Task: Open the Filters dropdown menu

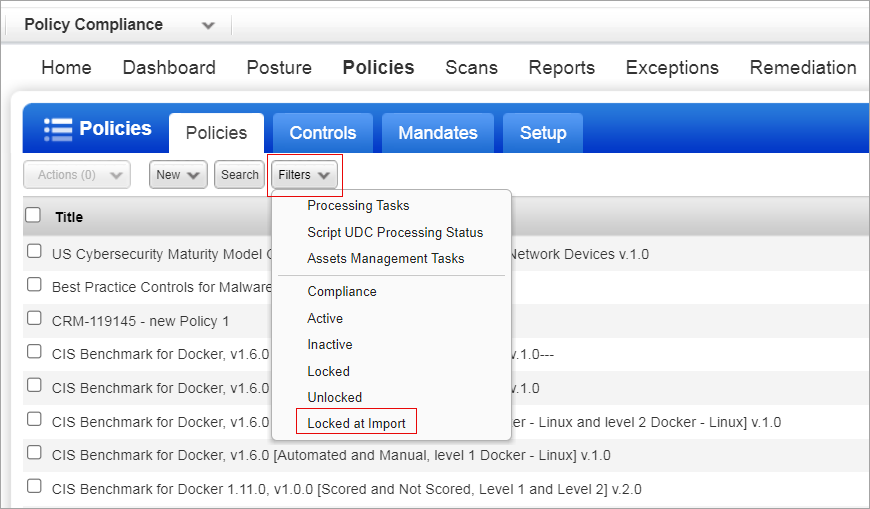Action: 305,175
